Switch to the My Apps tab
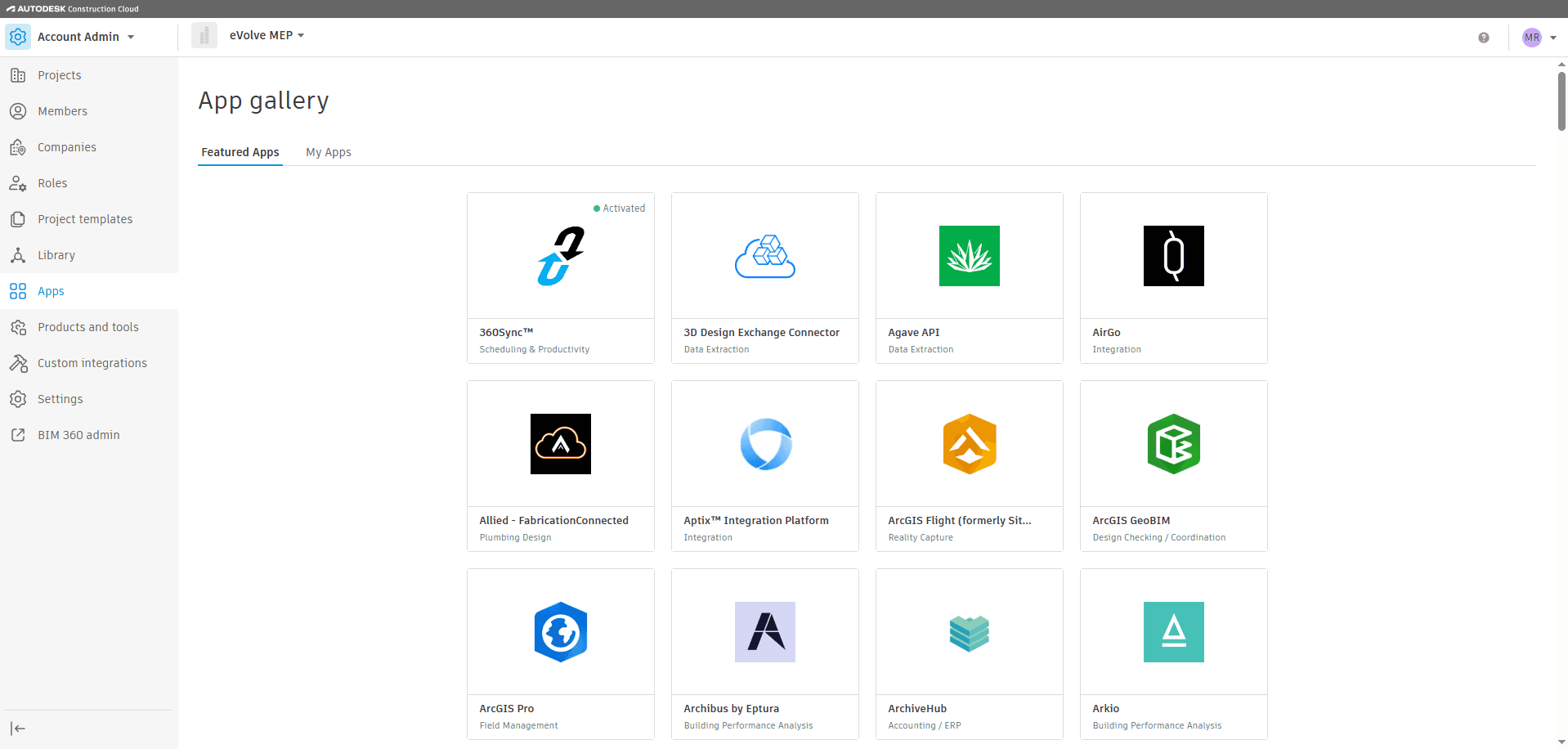 coord(329,152)
